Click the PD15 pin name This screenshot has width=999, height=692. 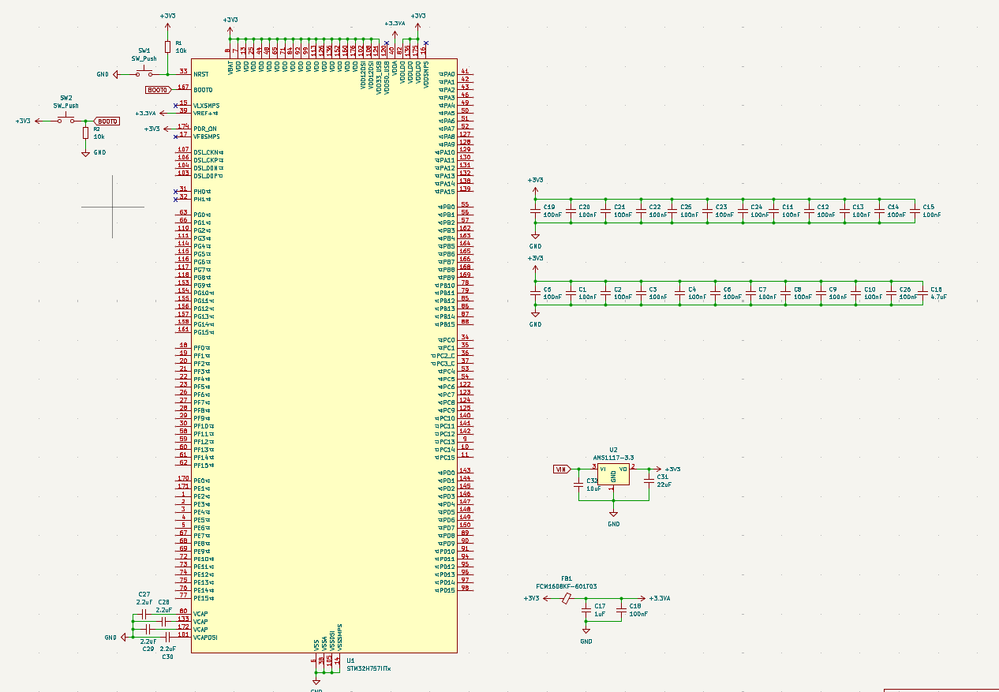447,590
